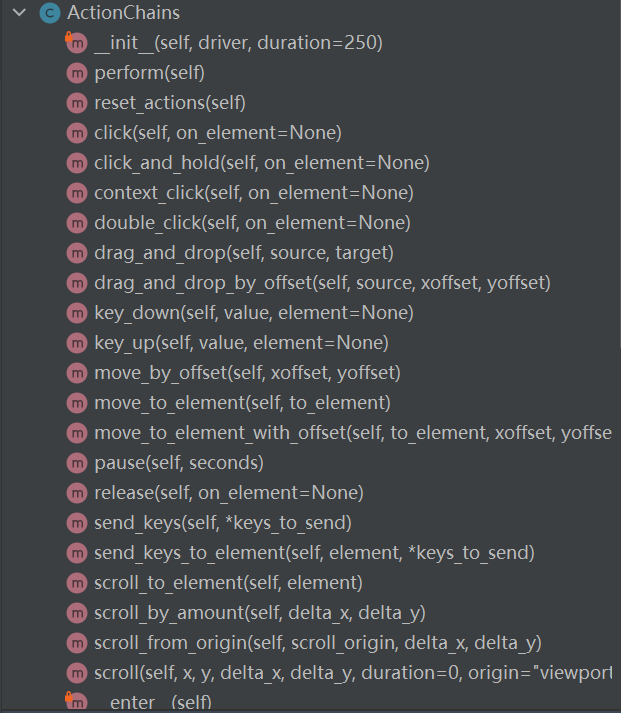Click the method icon next to perform(self)
The width and height of the screenshot is (621, 713).
[x=76, y=73]
